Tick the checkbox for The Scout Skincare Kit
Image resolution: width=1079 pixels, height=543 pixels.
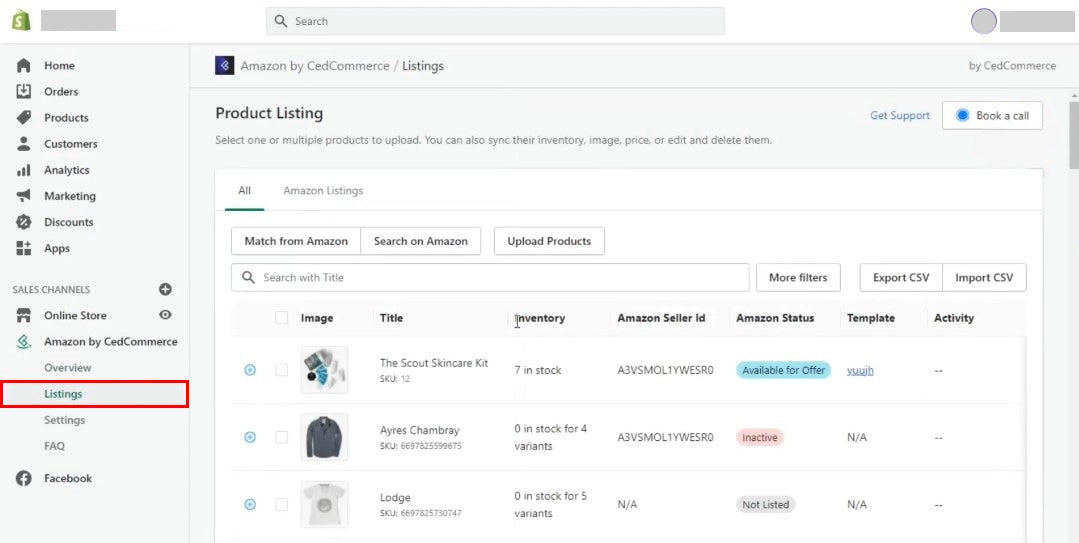(281, 370)
